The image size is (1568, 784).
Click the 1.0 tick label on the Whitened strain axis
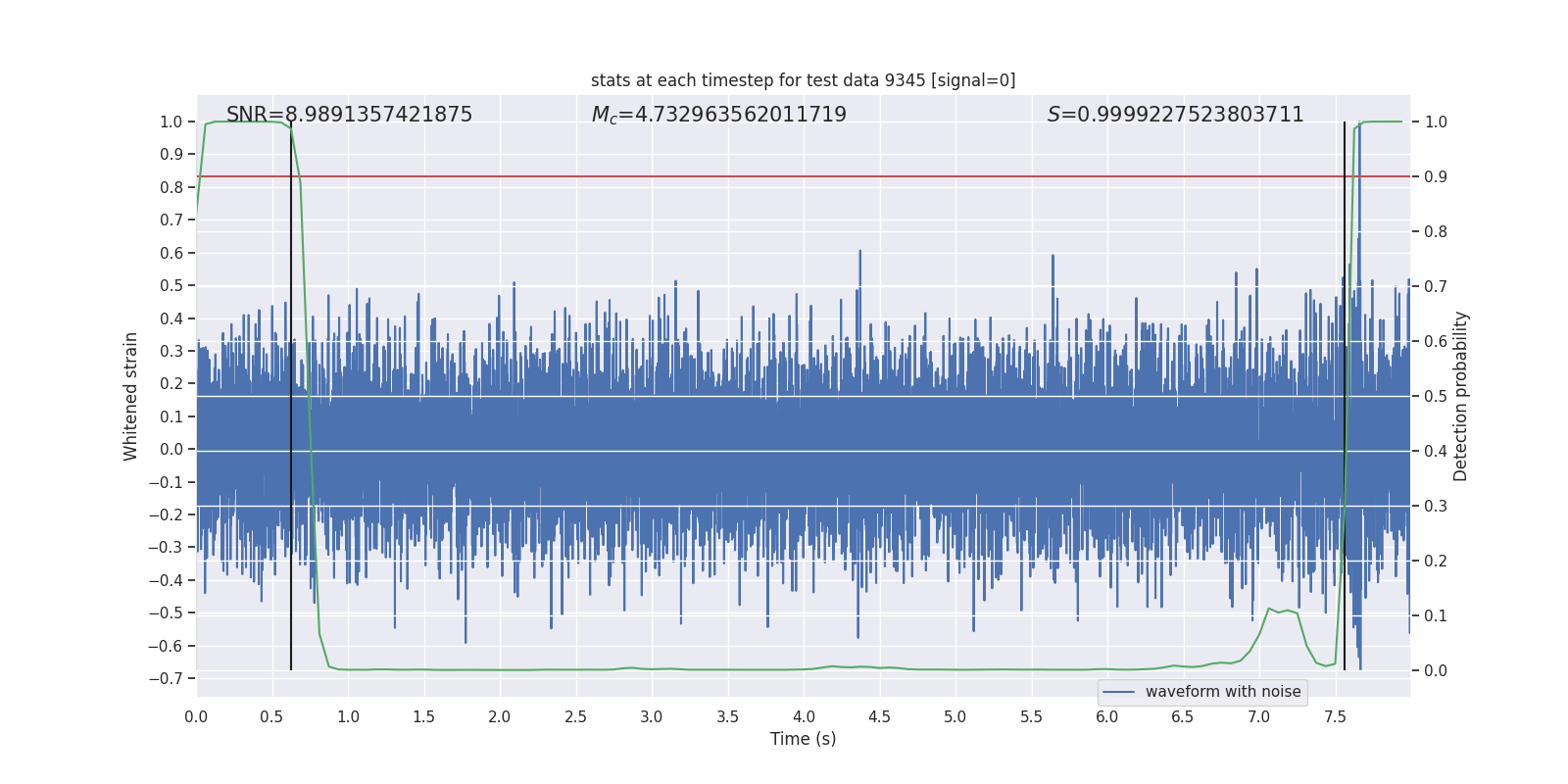click(x=171, y=122)
